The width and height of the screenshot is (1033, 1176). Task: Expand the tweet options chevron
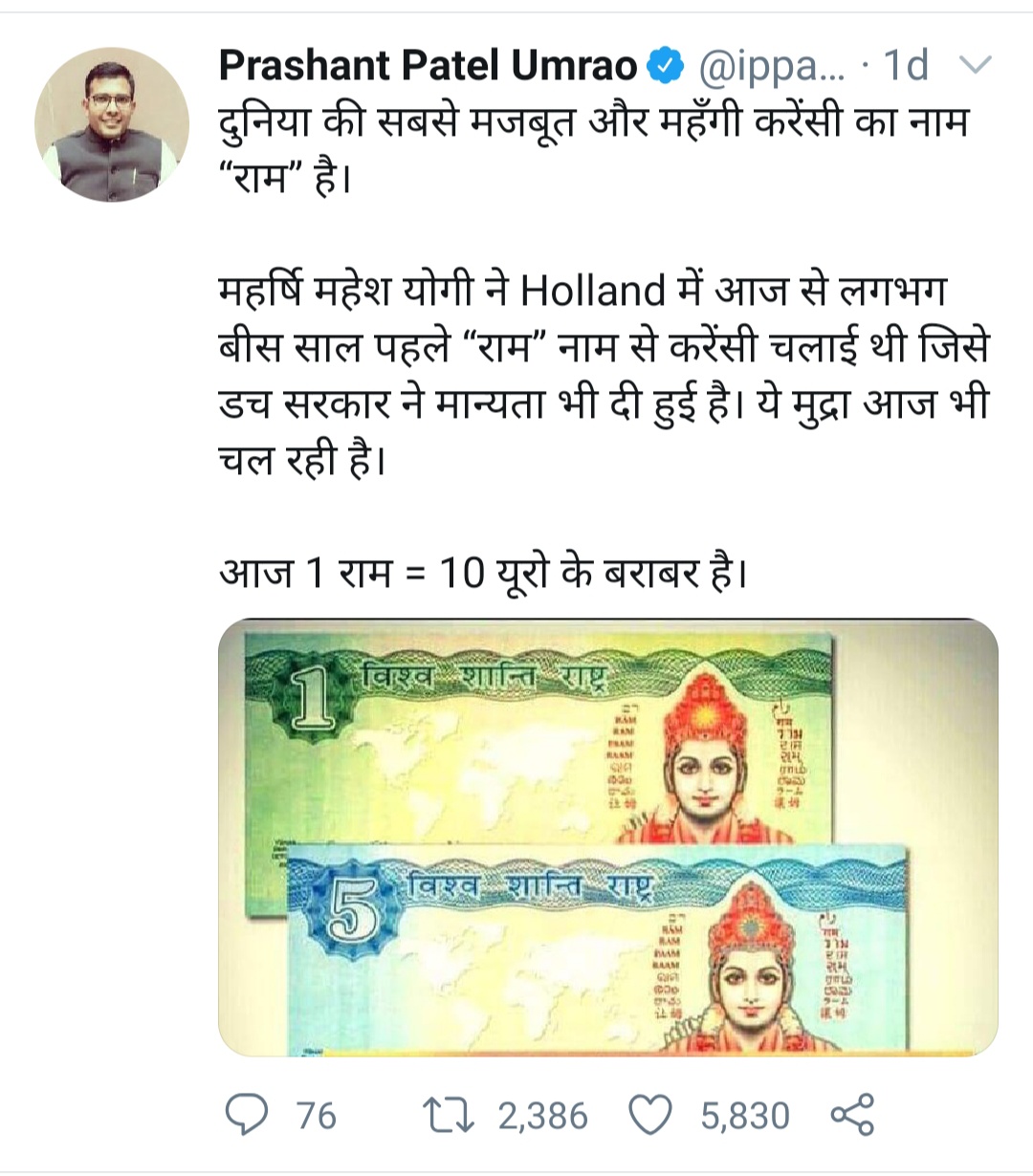(976, 65)
